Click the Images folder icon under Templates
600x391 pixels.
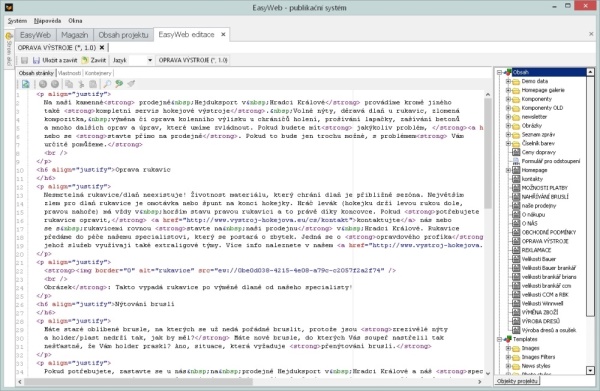coord(516,348)
